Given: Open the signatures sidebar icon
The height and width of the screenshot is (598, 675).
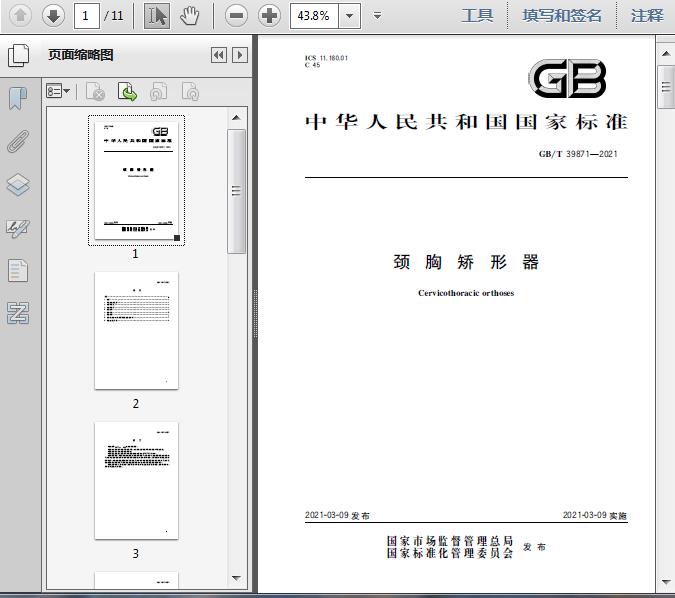Looking at the screenshot, I should [x=18, y=228].
